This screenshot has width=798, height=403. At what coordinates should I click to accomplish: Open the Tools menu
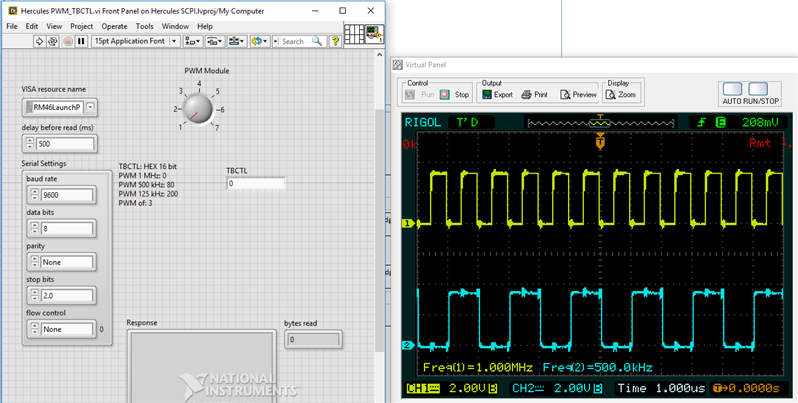coord(145,25)
